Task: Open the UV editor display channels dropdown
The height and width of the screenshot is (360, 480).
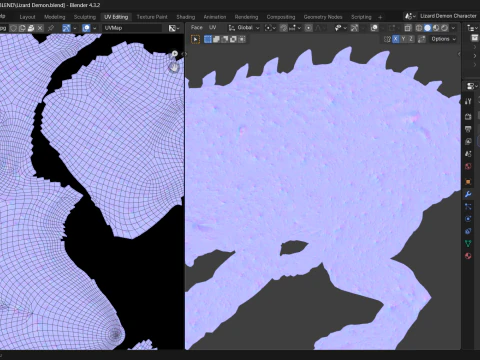Action: (174, 28)
